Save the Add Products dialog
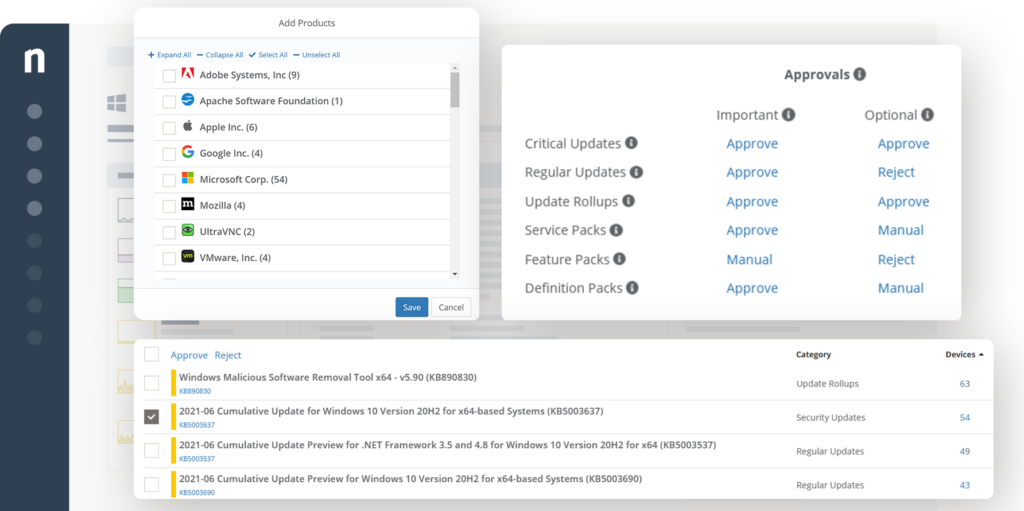This screenshot has width=1024, height=511. point(412,307)
